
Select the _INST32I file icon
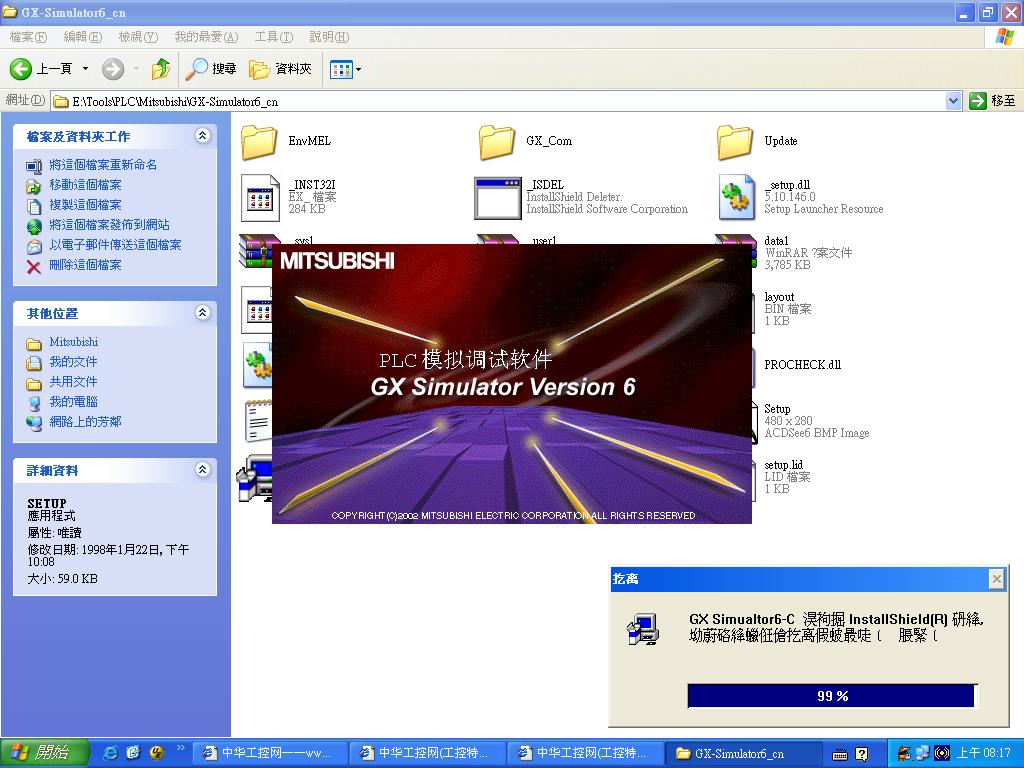pos(260,197)
